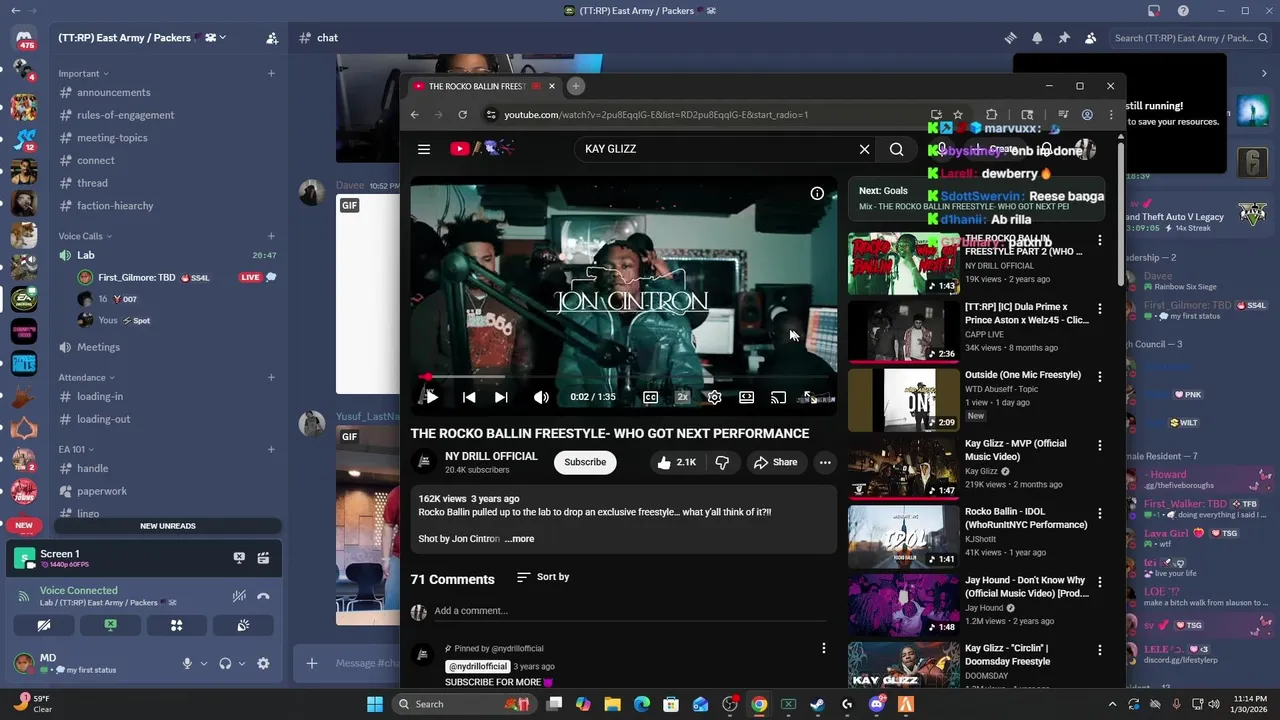Viewport: 1280px width, 720px height.
Task: Open YouTube hamburger guide menu
Action: (x=424, y=149)
